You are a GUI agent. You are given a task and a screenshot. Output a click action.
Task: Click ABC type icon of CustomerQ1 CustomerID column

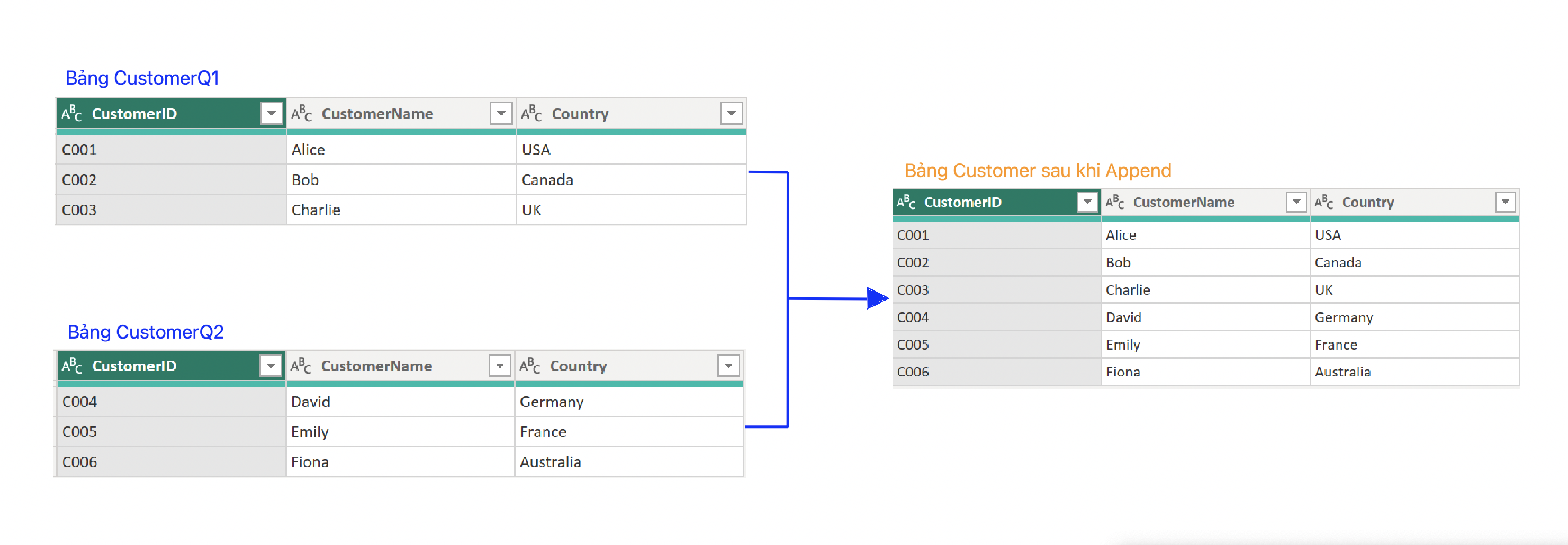71,113
